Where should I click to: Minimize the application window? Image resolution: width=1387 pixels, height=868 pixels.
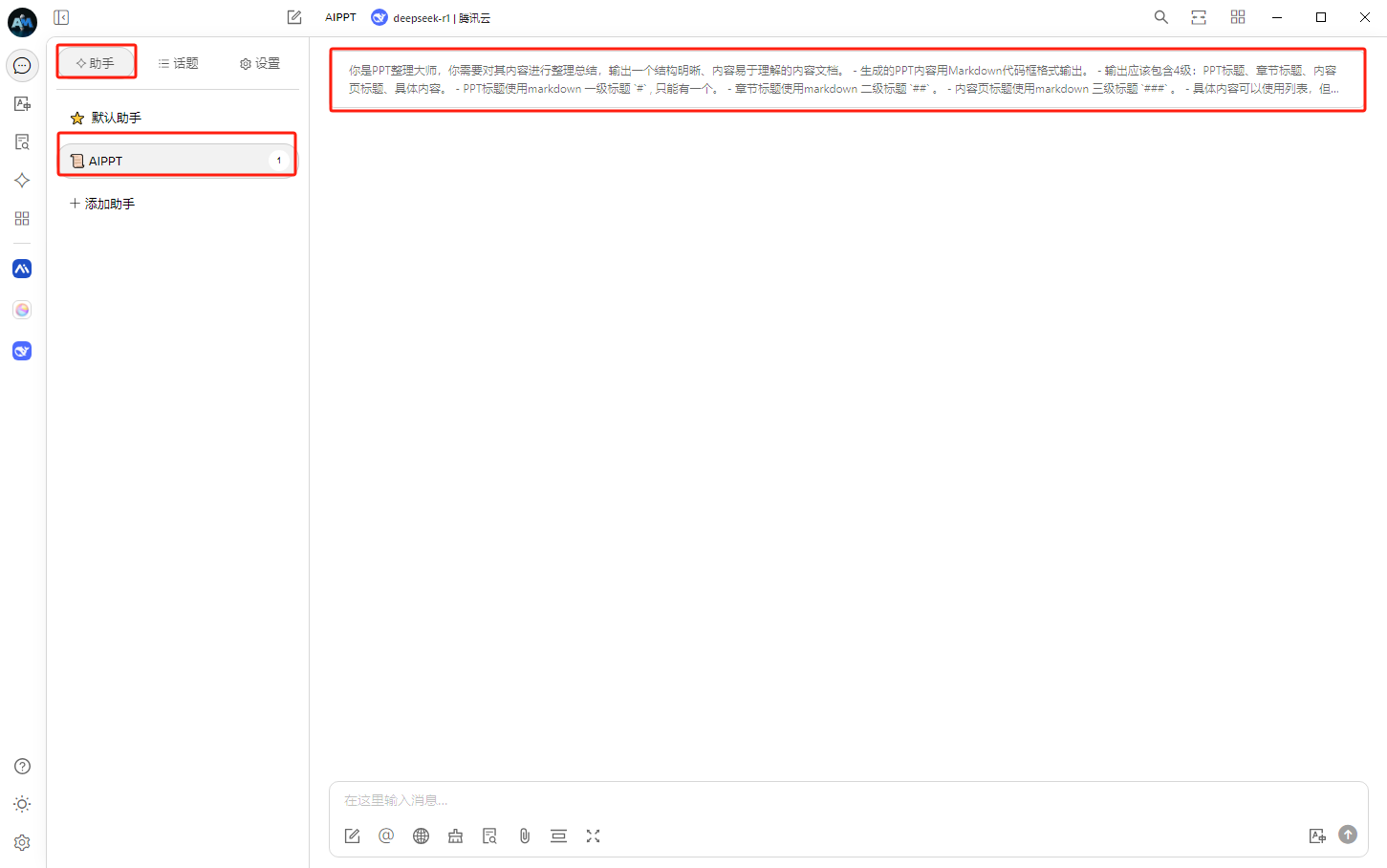pos(1277,17)
